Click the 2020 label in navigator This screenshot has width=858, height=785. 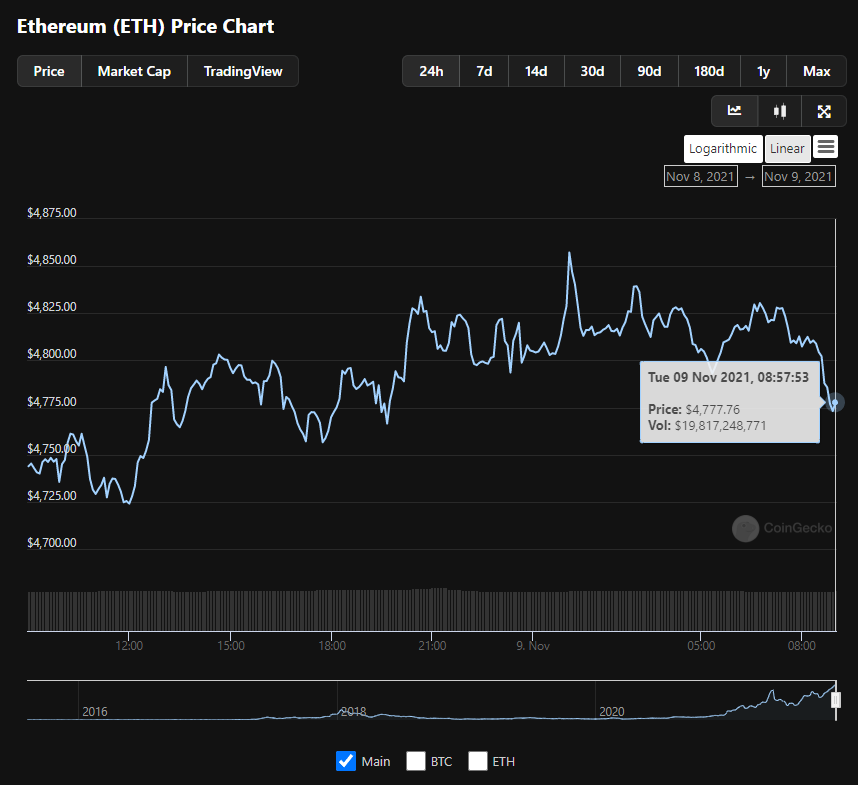point(612,712)
